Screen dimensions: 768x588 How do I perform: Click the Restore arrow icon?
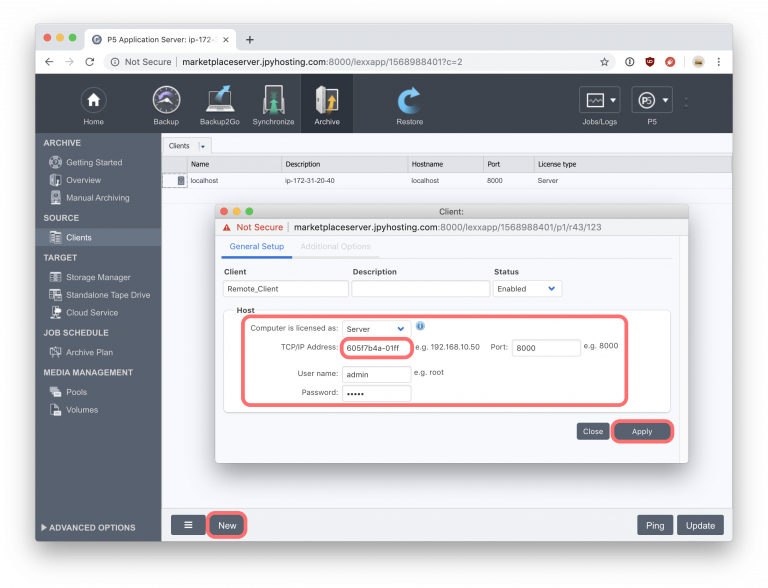409,100
